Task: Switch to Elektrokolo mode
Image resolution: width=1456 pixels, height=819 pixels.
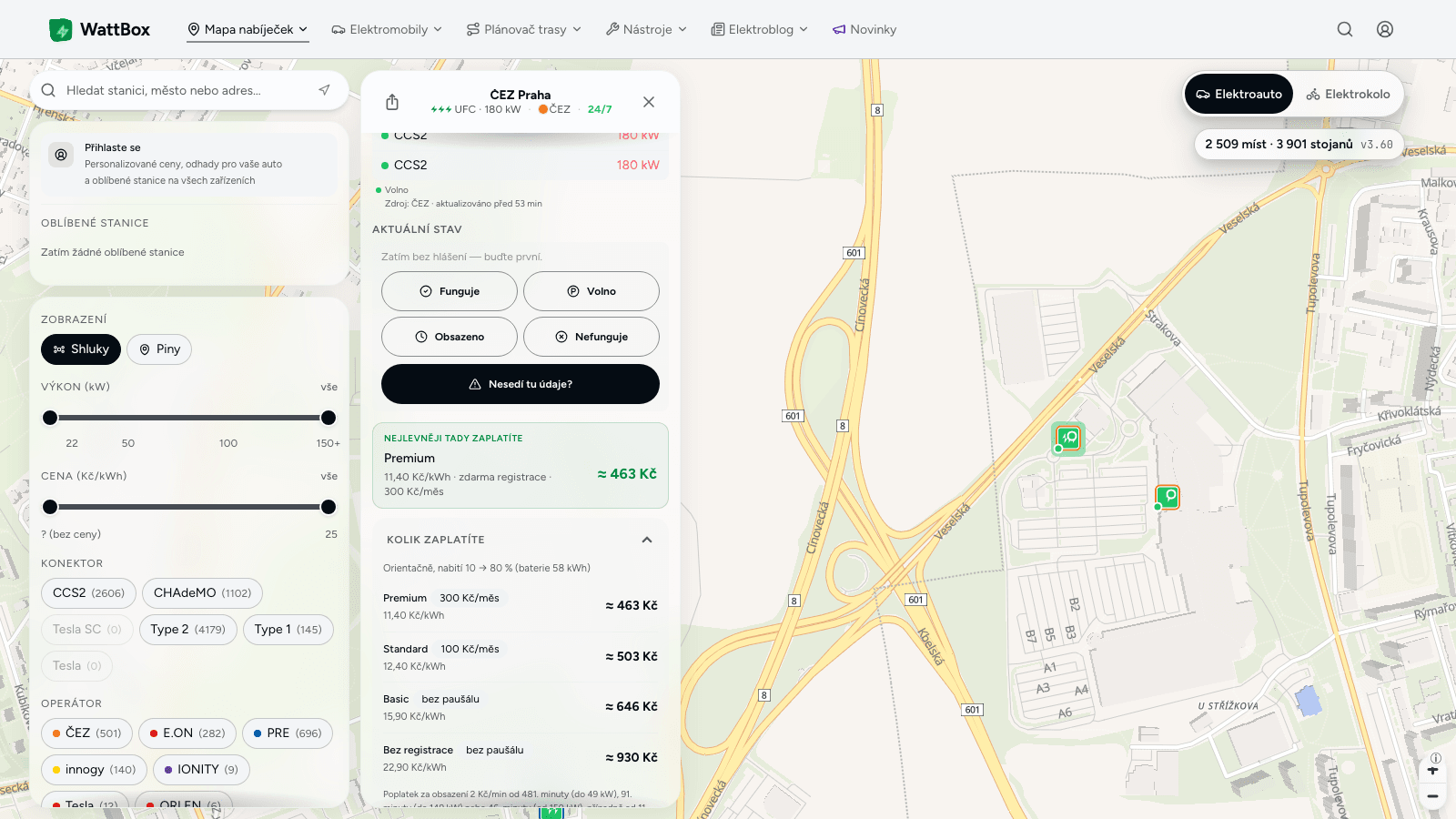Action: point(1348,94)
